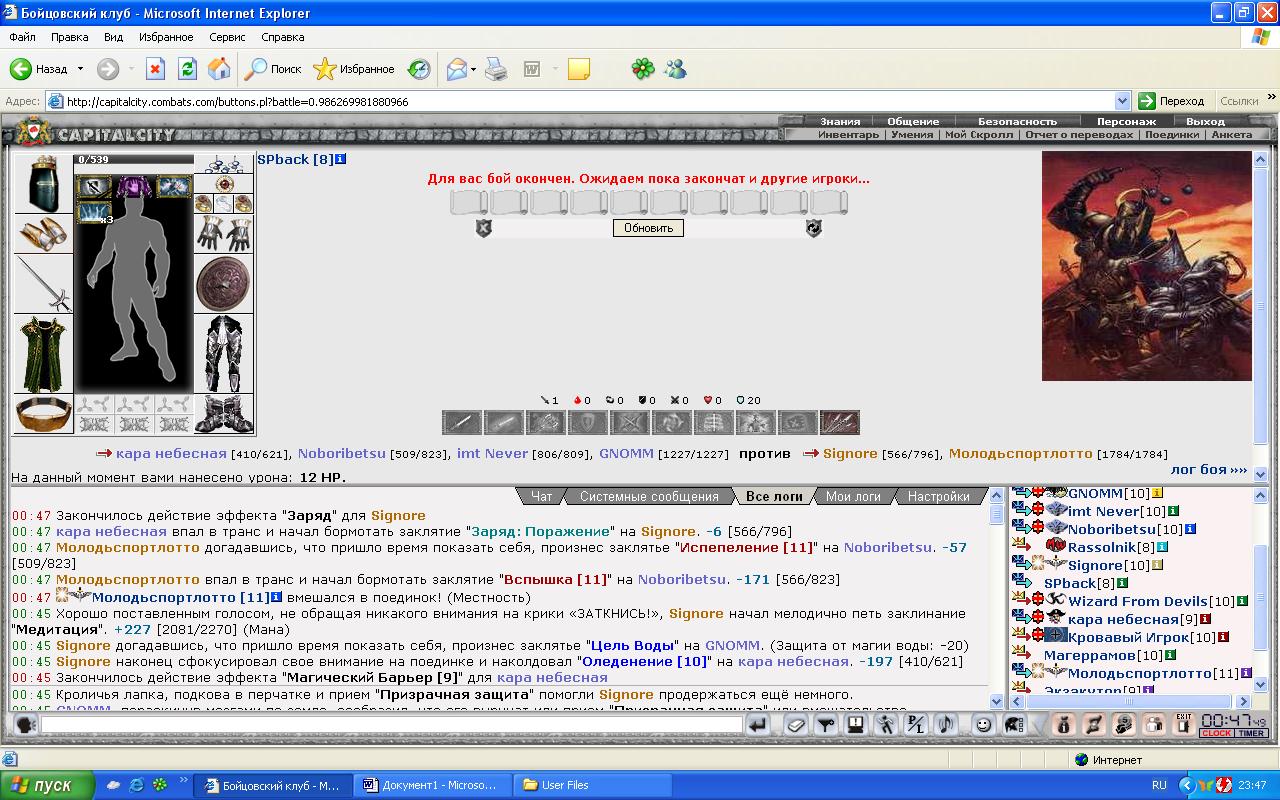Screen dimensions: 1280x800
Task: Click the EXIT icon in bottom bar
Action: click(x=1184, y=725)
